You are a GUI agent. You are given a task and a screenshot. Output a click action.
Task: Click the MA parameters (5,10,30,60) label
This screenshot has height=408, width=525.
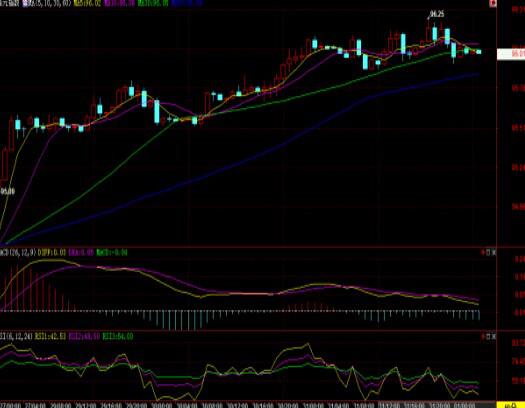tap(50, 3)
